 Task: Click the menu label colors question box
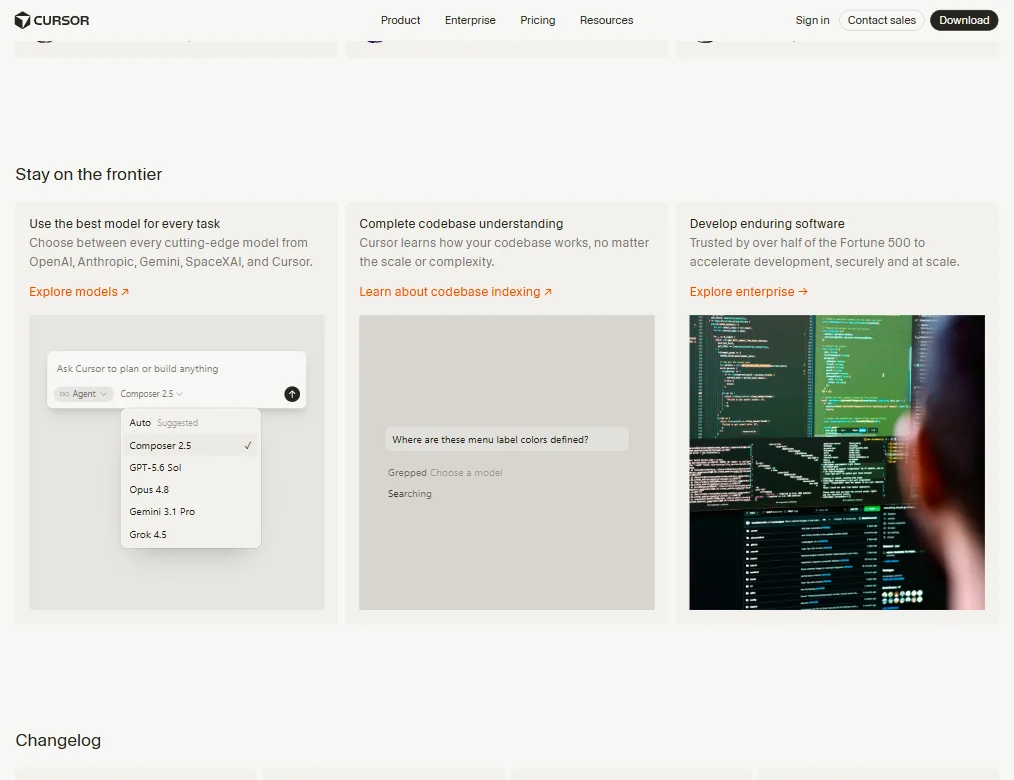click(506, 439)
